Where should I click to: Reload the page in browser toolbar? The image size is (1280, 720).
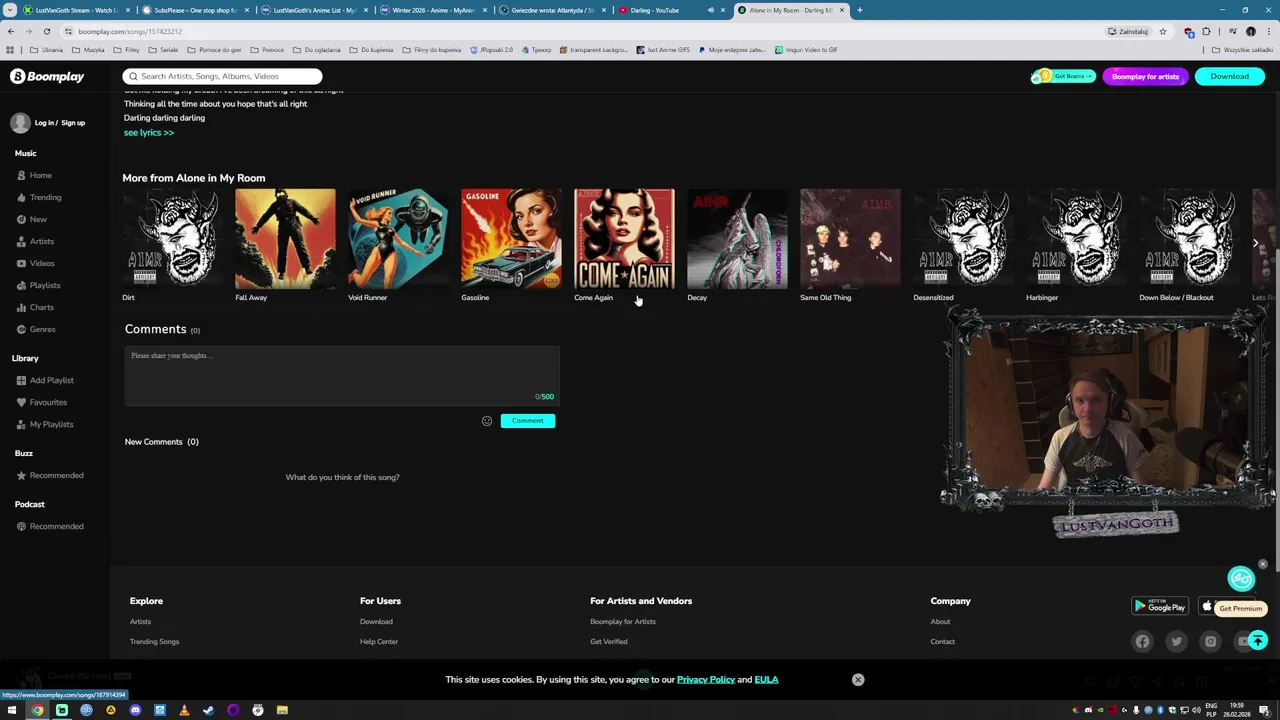(x=46, y=31)
